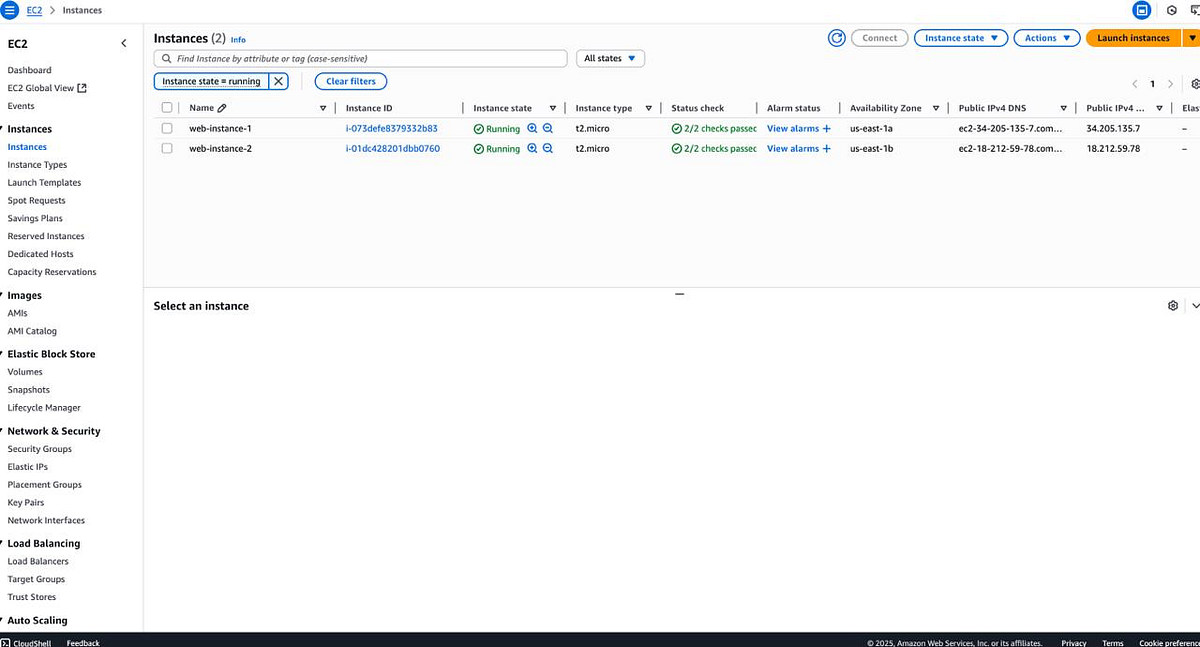Collapse the EC2 navigation sidebar
Viewport: 1200px width, 647px height.
click(x=123, y=43)
